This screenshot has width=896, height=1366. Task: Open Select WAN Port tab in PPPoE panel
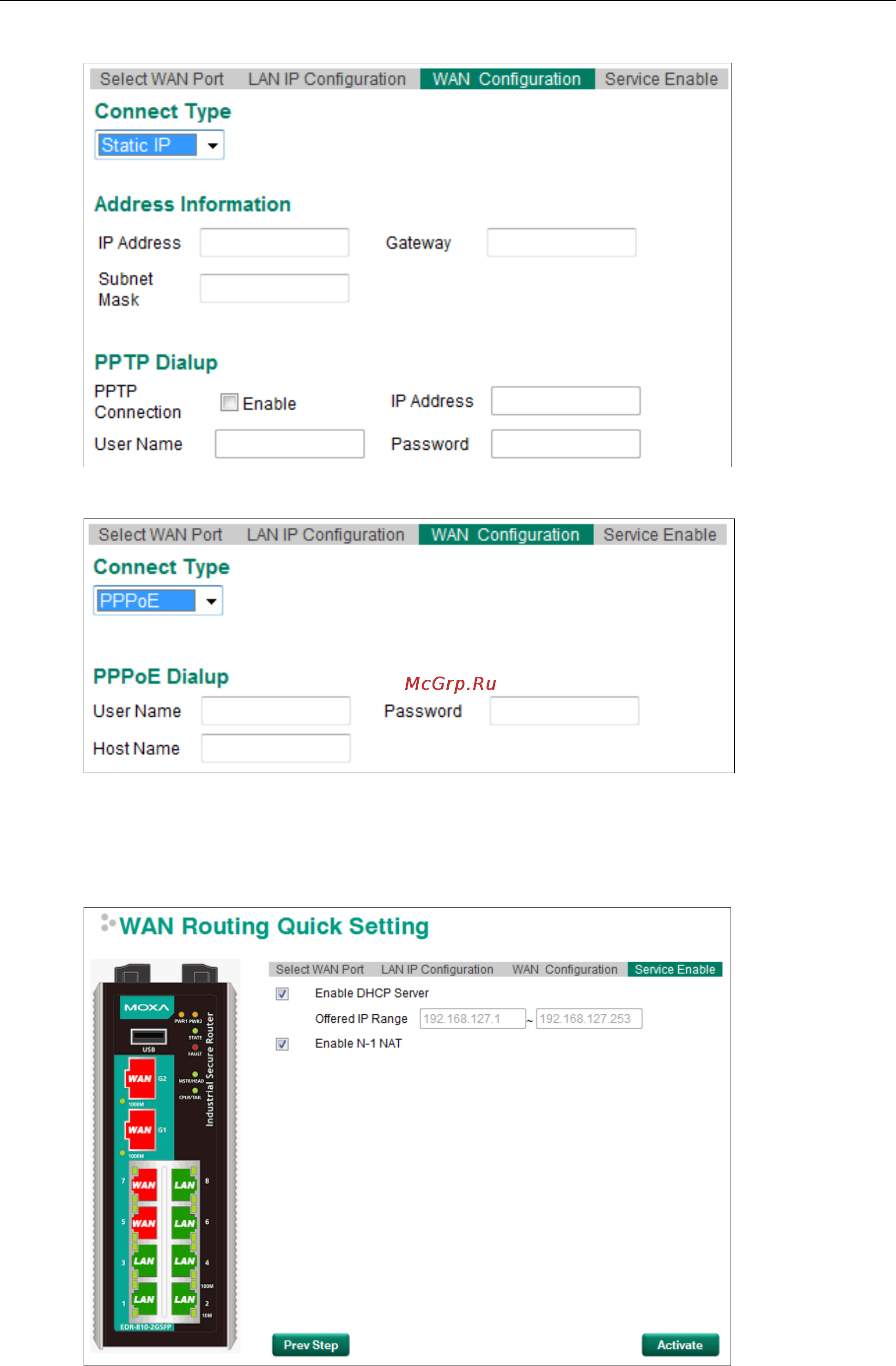(161, 535)
